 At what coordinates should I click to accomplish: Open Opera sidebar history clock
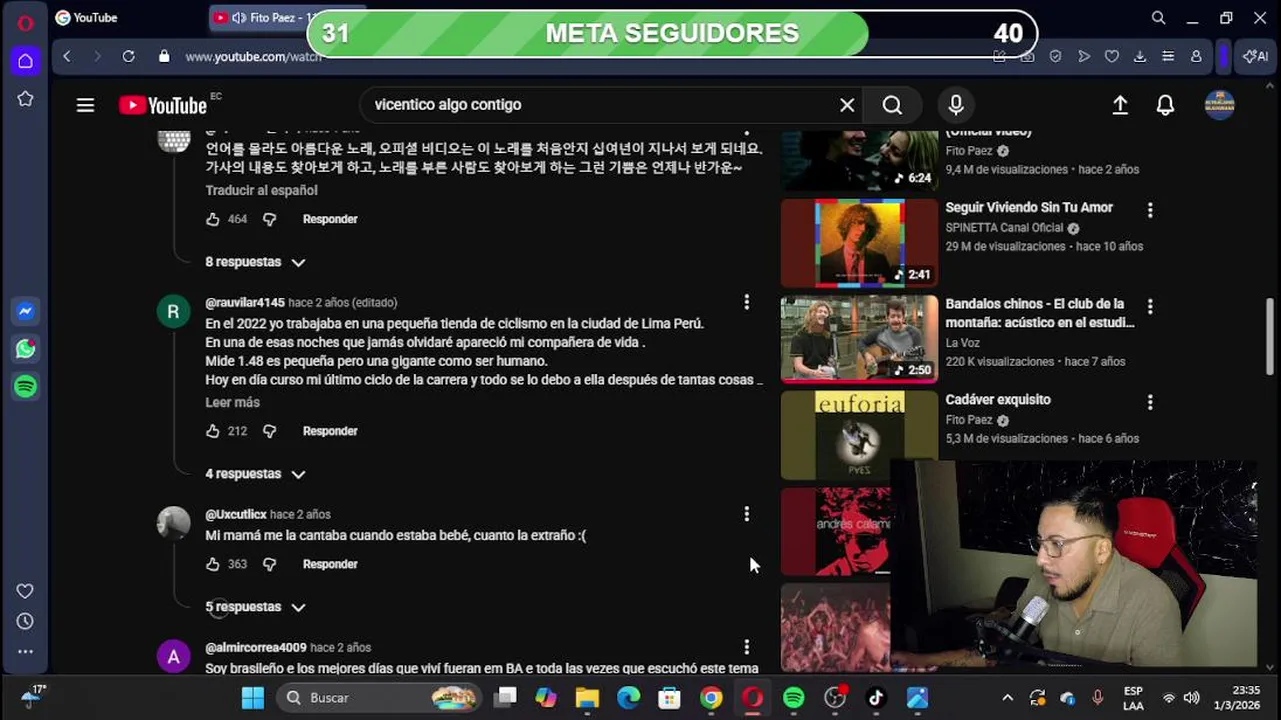[x=25, y=621]
